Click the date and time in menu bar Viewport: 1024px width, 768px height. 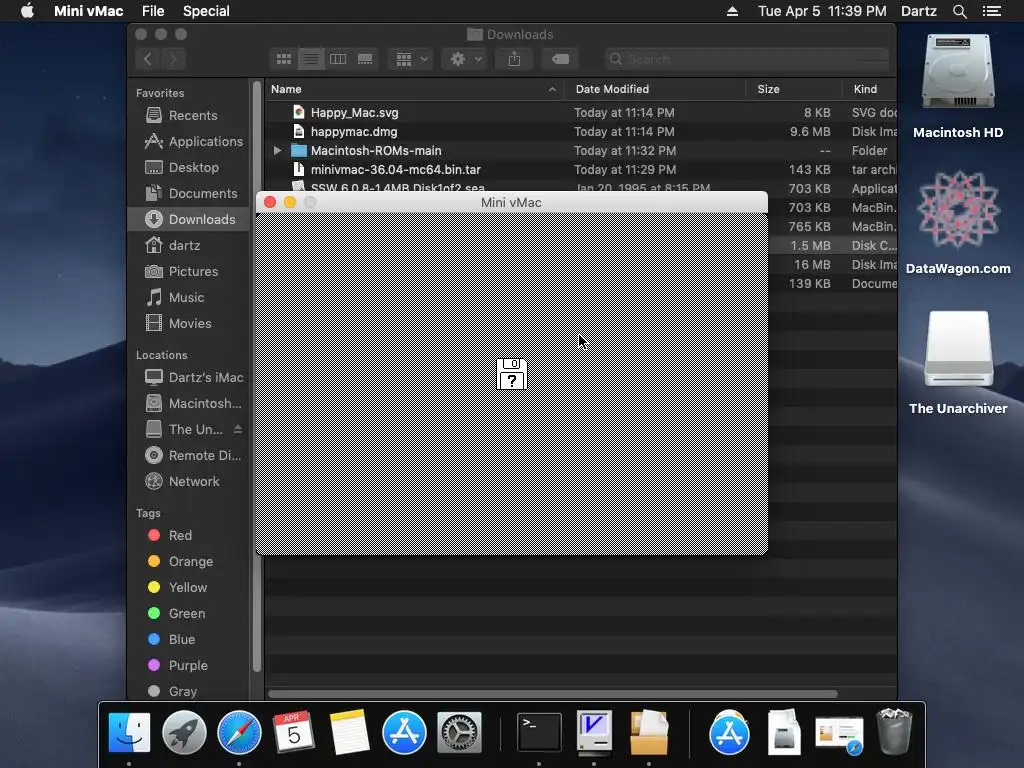coord(822,11)
